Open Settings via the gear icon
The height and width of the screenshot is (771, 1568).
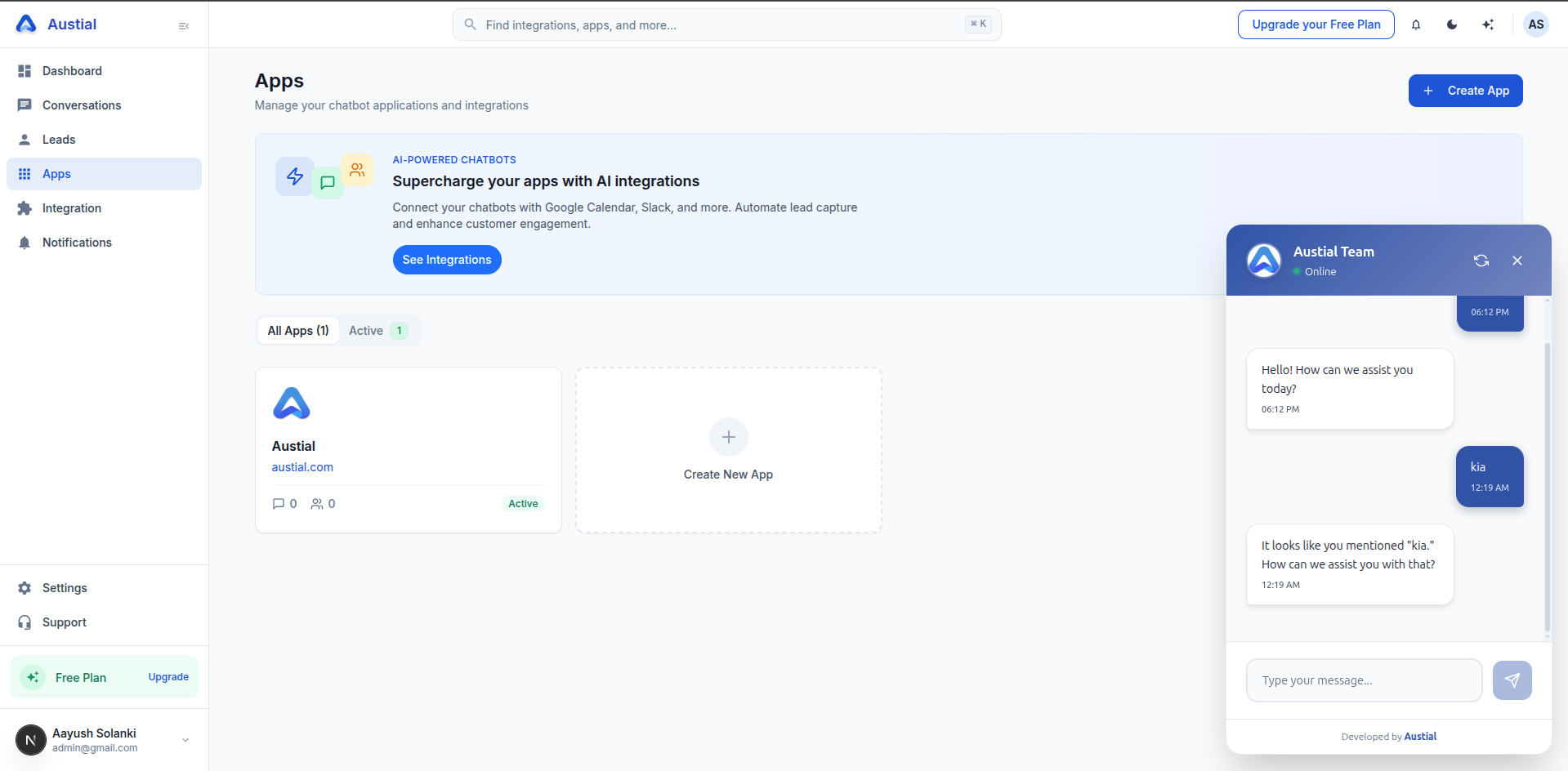coord(25,588)
